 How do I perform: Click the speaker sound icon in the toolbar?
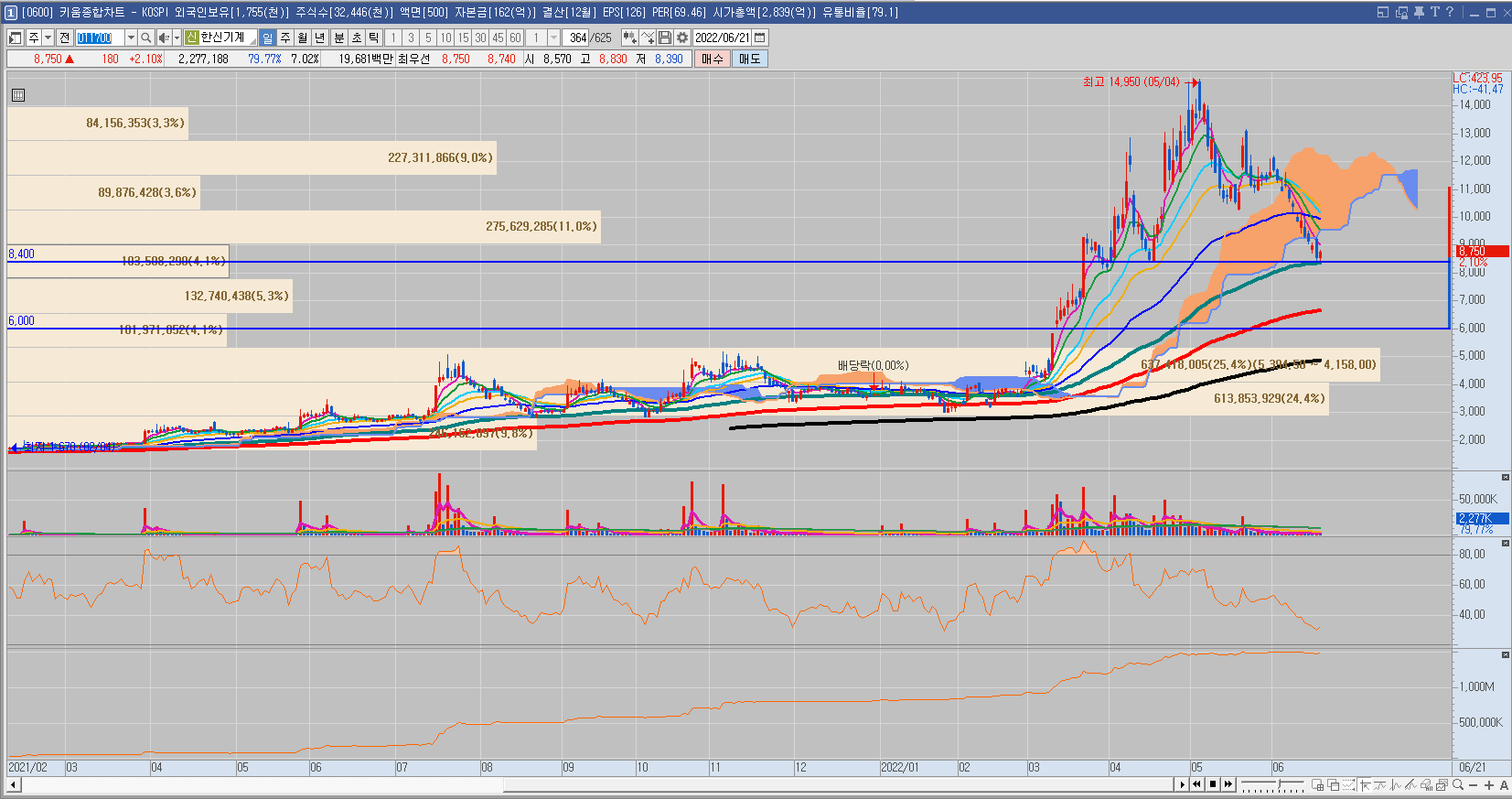point(164,38)
